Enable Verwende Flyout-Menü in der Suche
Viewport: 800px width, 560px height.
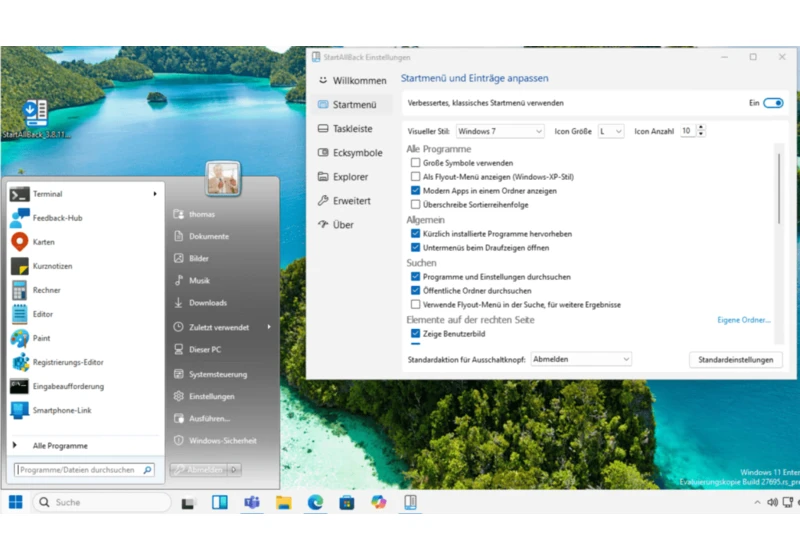point(415,304)
